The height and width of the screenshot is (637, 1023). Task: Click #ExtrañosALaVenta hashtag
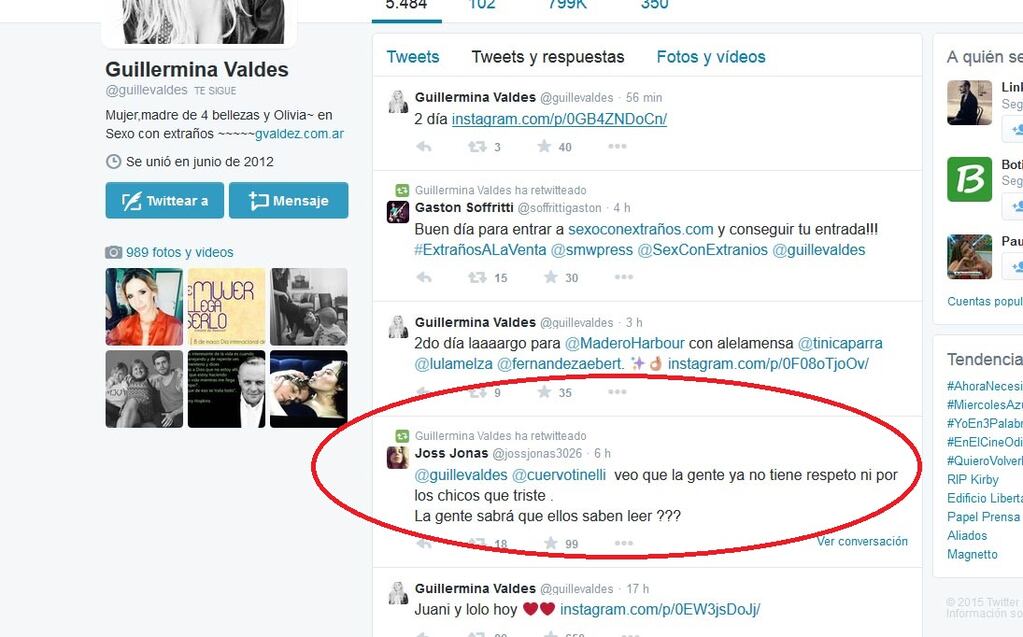click(480, 250)
